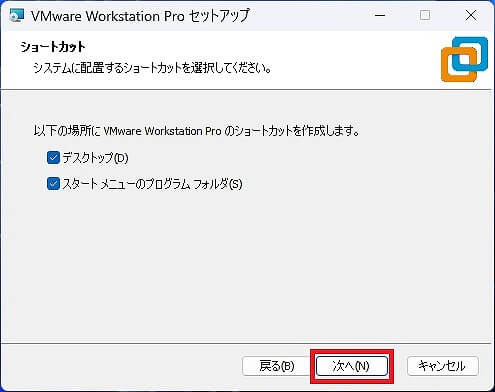Uncheck the デスクトップ(D) checkbox
Image resolution: width=495 pixels, height=392 pixels.
tap(53, 158)
